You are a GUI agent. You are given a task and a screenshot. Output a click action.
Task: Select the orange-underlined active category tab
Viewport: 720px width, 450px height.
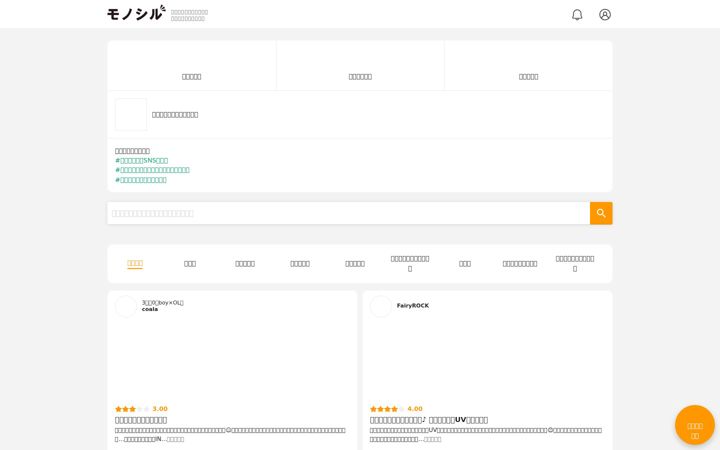[135, 264]
